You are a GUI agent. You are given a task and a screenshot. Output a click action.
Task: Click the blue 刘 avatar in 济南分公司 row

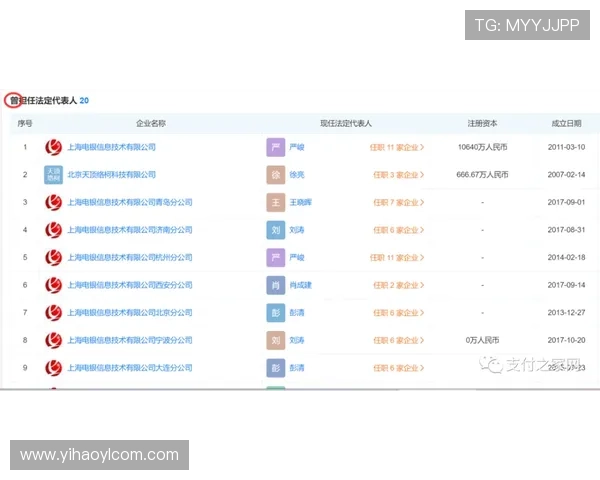(x=276, y=230)
